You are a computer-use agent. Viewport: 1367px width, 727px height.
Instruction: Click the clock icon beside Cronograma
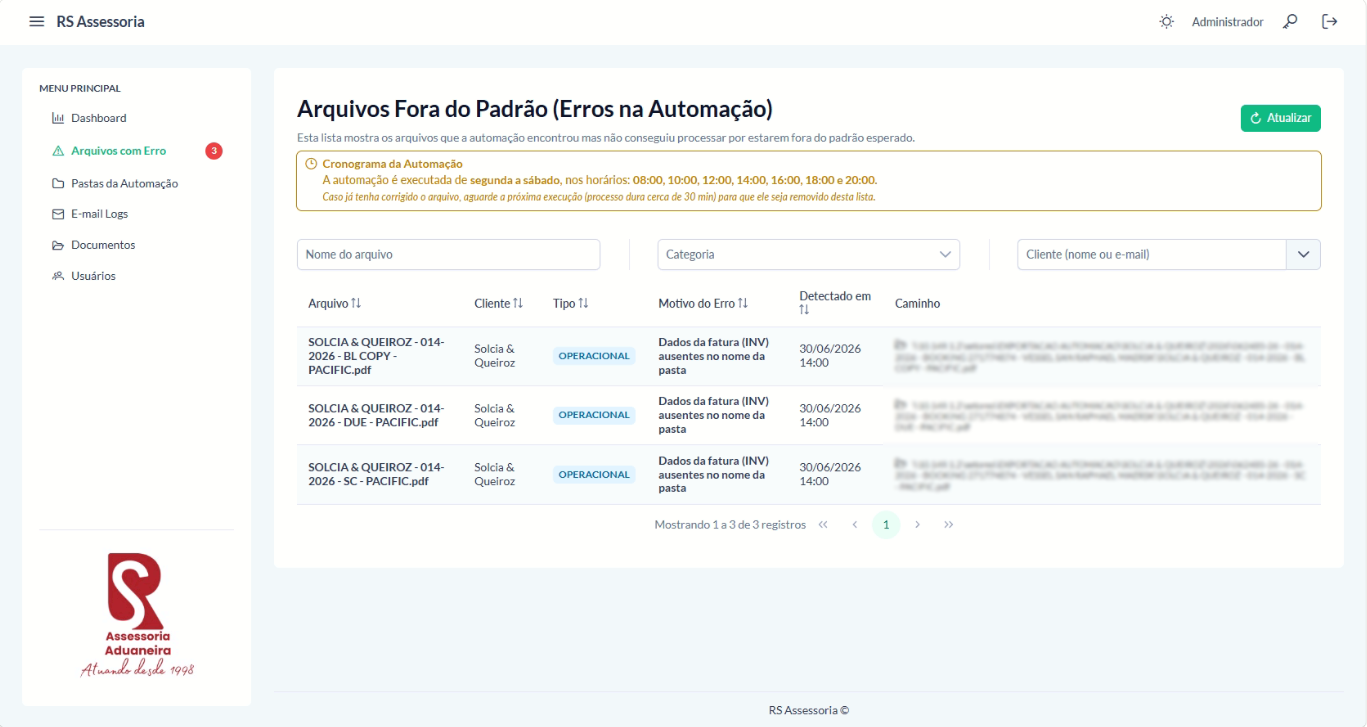tap(311, 163)
